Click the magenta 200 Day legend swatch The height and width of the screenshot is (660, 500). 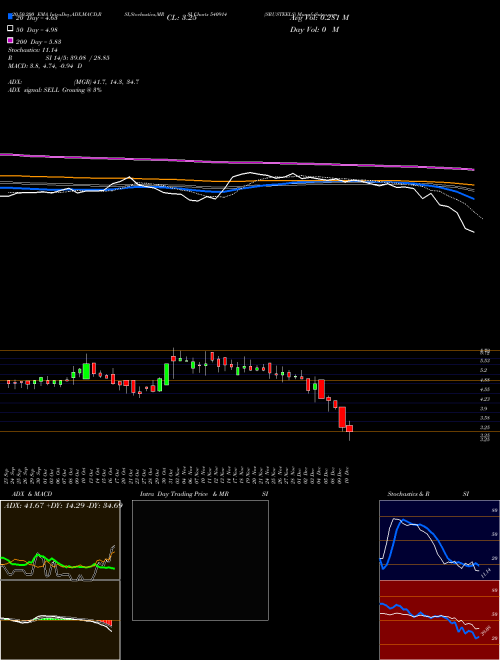click(x=11, y=41)
